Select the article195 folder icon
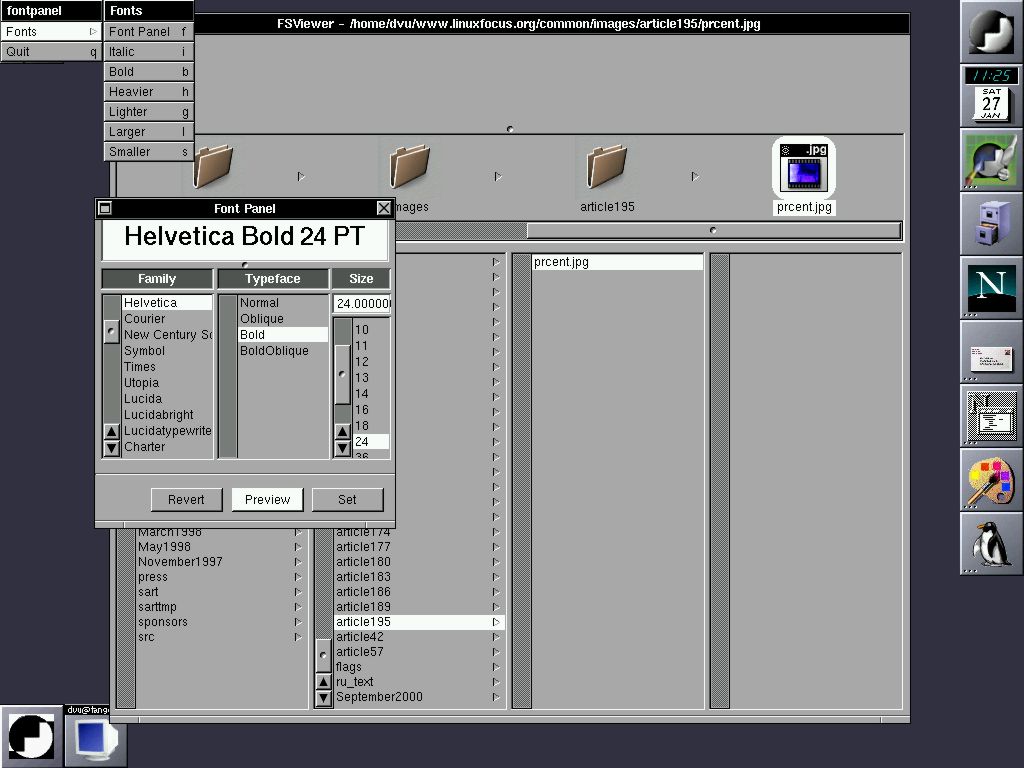 click(607, 167)
